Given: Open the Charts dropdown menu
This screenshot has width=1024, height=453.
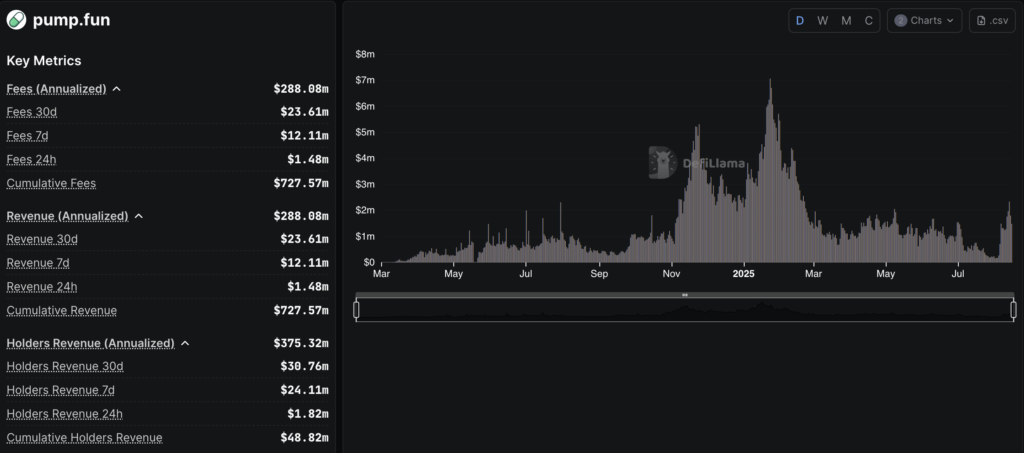Looking at the screenshot, I should click(x=924, y=21).
